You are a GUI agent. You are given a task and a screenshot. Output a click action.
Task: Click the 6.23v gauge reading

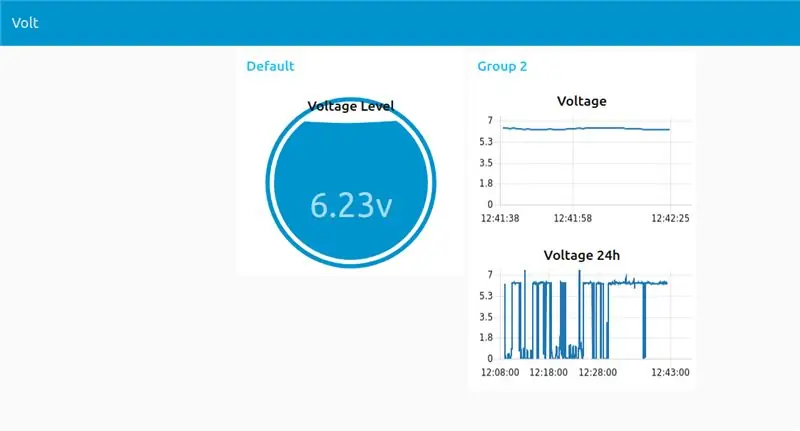coord(351,206)
